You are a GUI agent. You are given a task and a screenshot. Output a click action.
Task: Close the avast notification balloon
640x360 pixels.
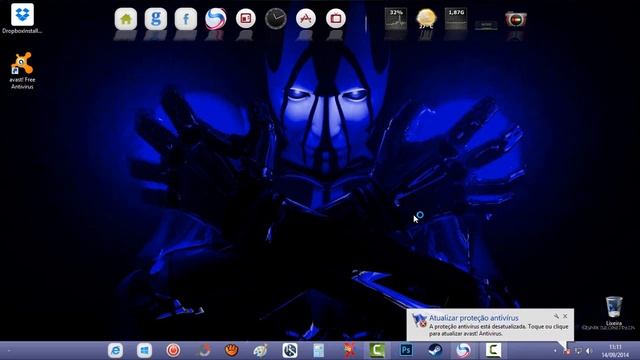[565, 316]
